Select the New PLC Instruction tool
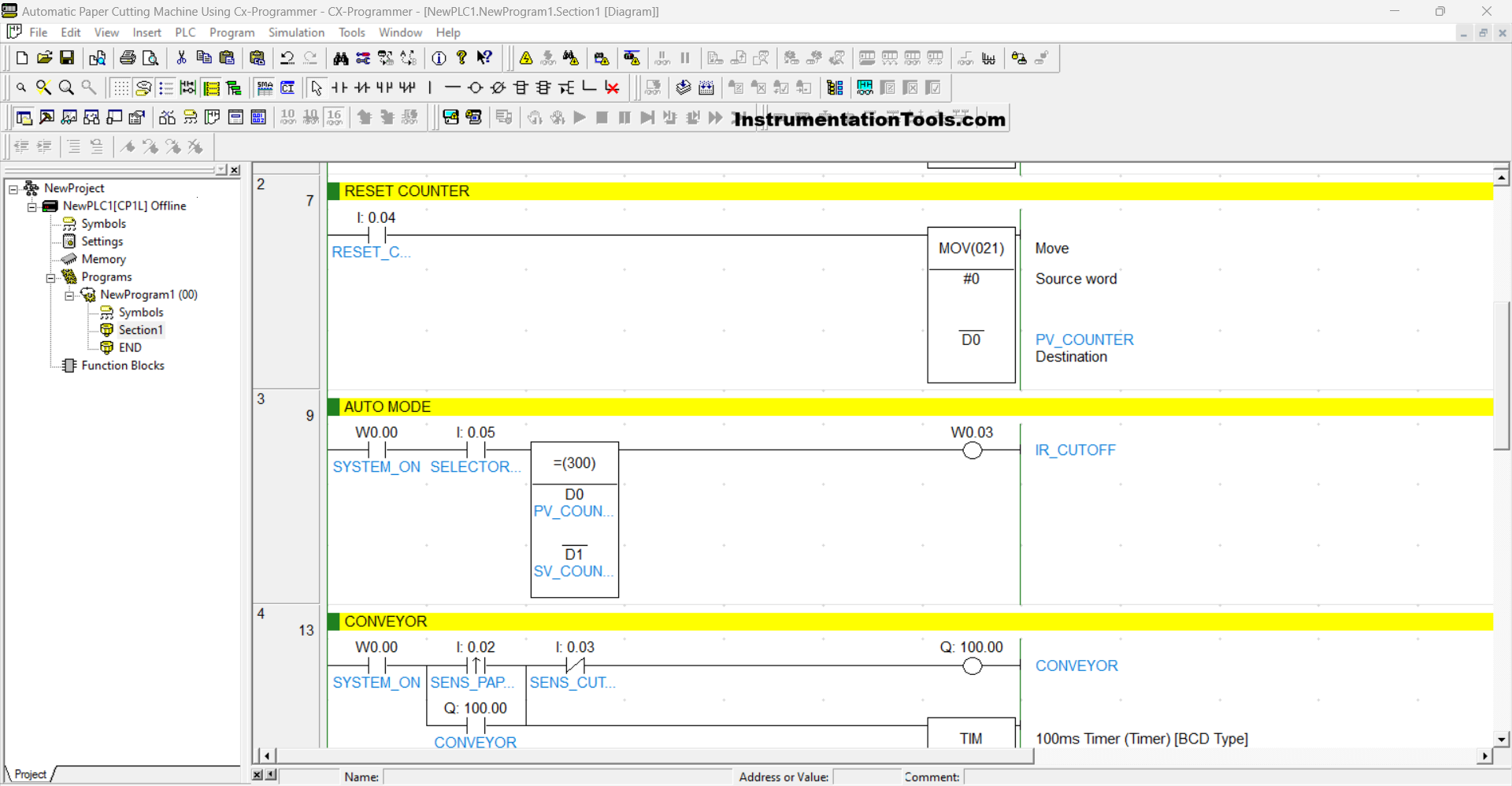This screenshot has width=1512, height=786. 521,87
